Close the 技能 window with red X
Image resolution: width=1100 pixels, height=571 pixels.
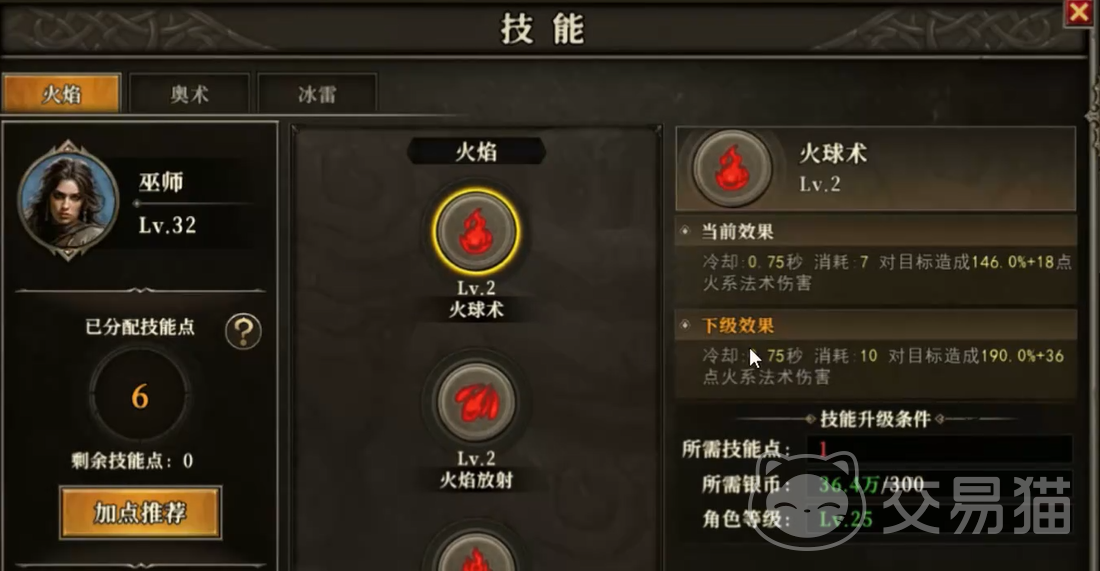coord(1079,13)
